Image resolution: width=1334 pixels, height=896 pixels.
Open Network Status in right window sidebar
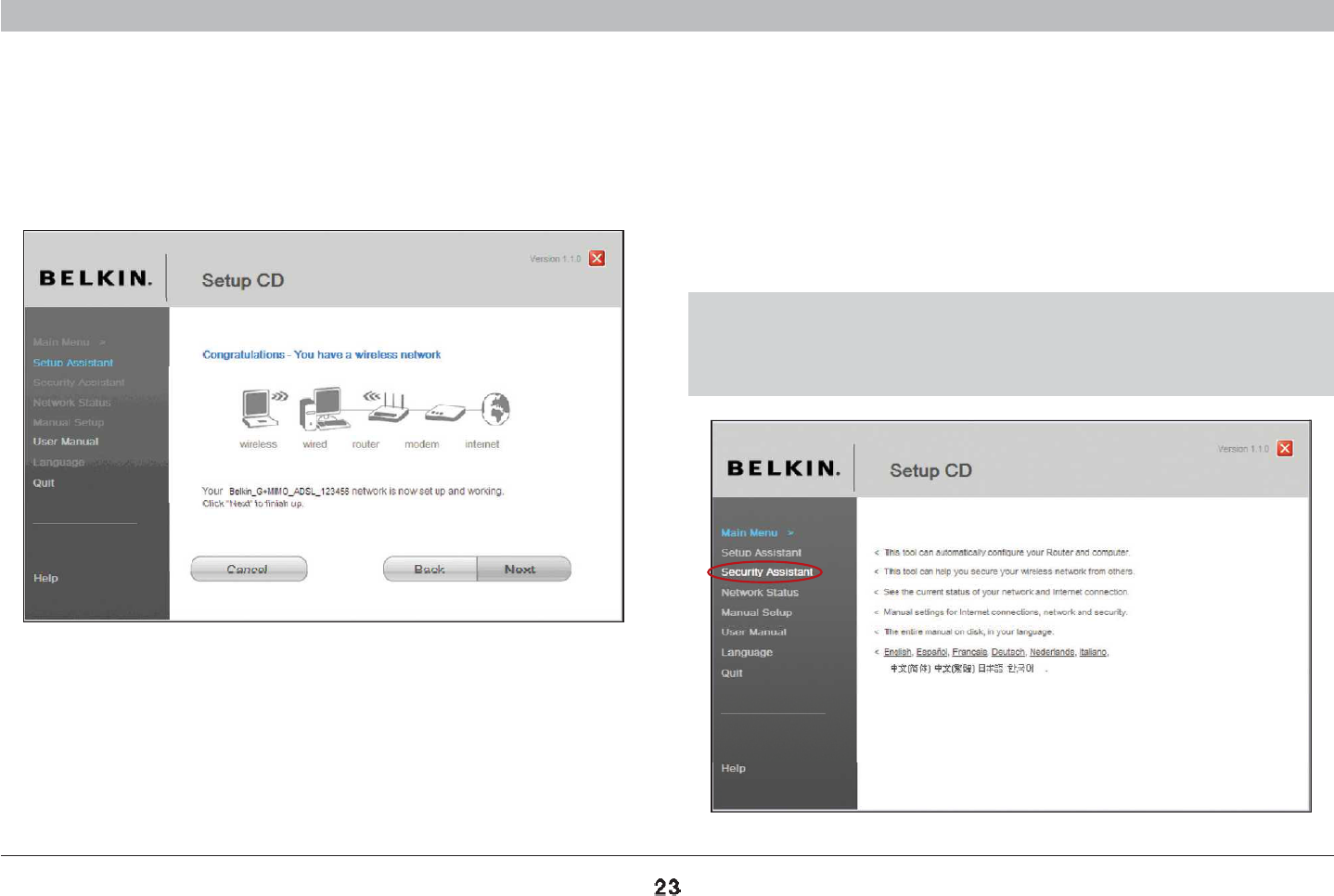coord(760,593)
